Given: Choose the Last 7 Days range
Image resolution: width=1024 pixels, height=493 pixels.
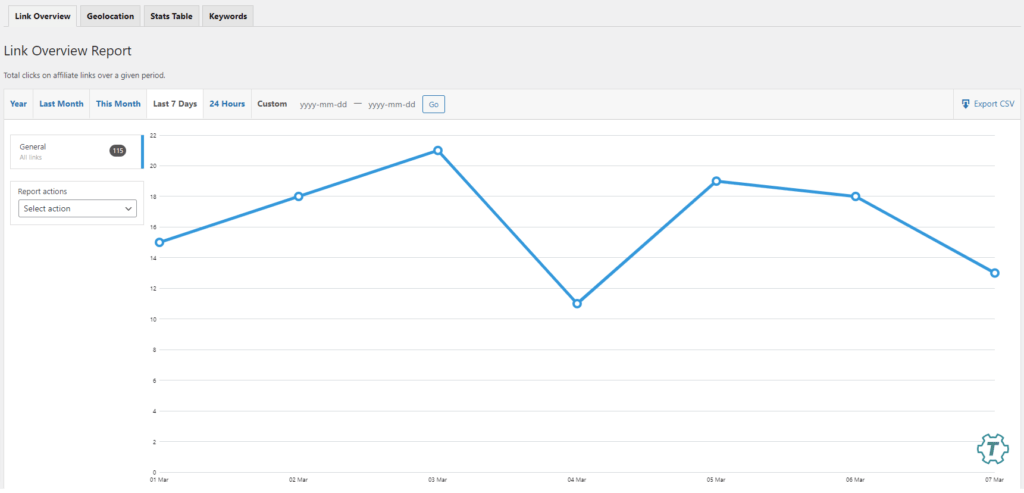Looking at the screenshot, I should (174, 104).
